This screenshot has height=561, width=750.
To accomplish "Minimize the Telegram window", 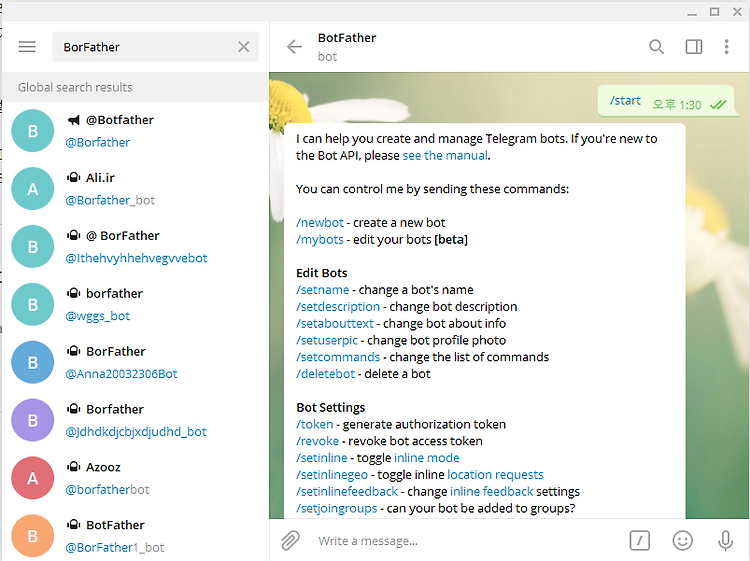I will pos(692,13).
